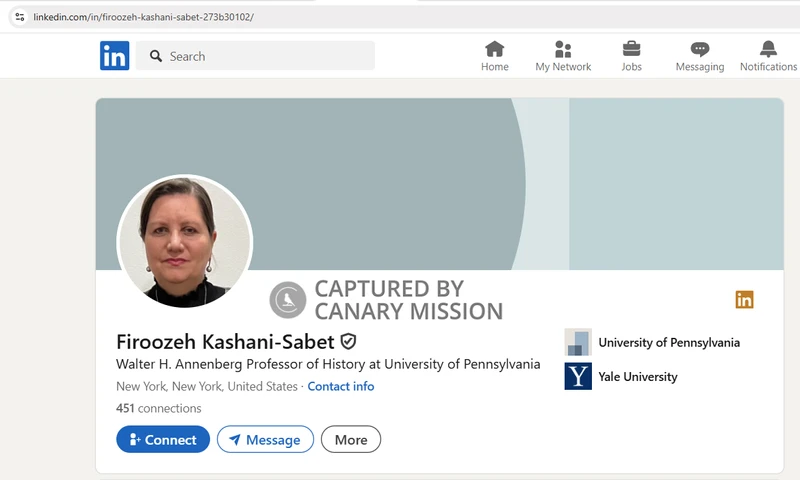The width and height of the screenshot is (800, 480).
Task: Click the circular profile photo
Action: point(185,241)
